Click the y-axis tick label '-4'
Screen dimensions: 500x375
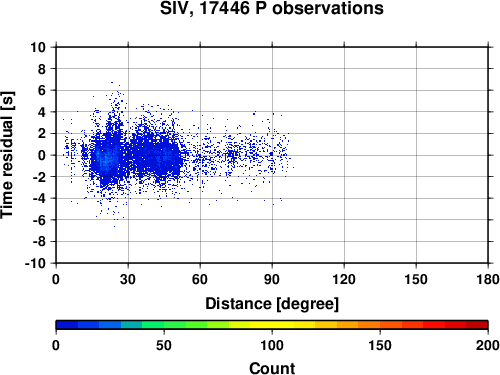[x=39, y=198]
